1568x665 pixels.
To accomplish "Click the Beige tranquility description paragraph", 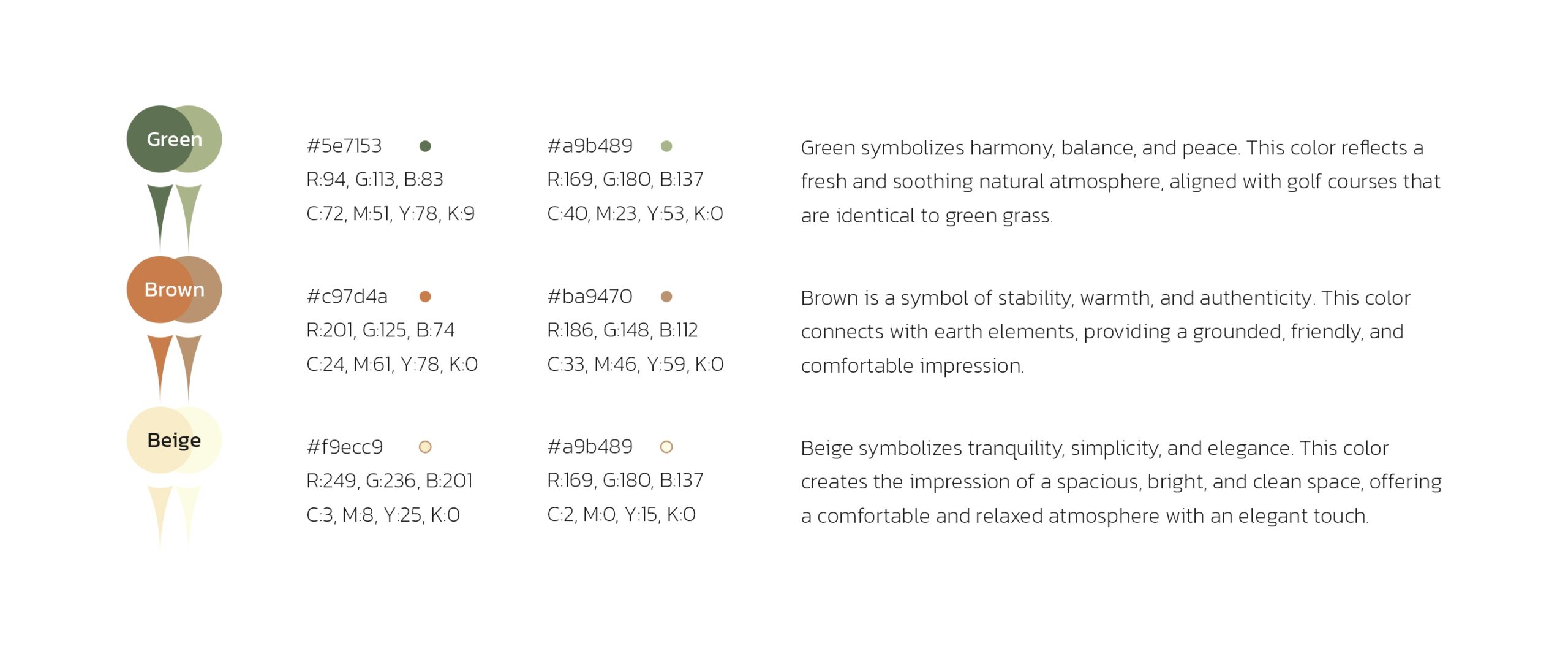I will click(x=1121, y=482).
